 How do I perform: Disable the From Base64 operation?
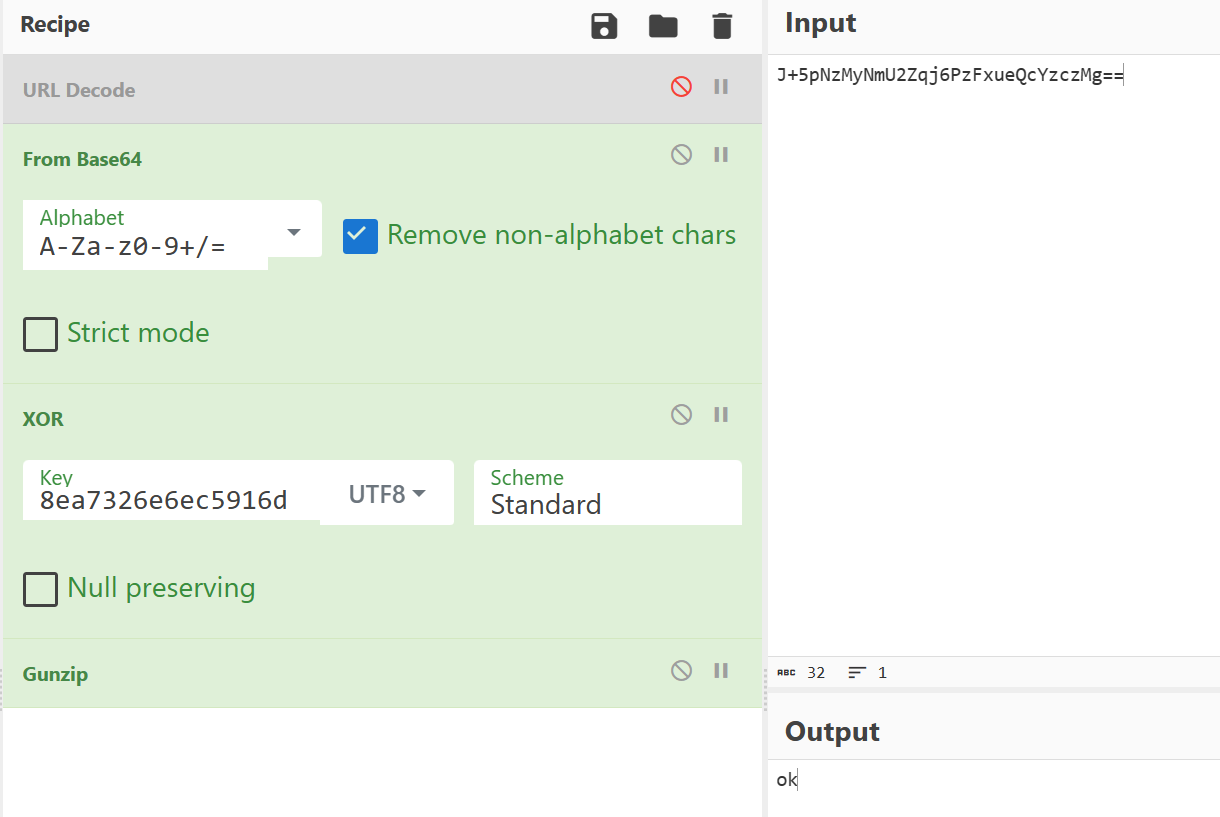tap(681, 155)
